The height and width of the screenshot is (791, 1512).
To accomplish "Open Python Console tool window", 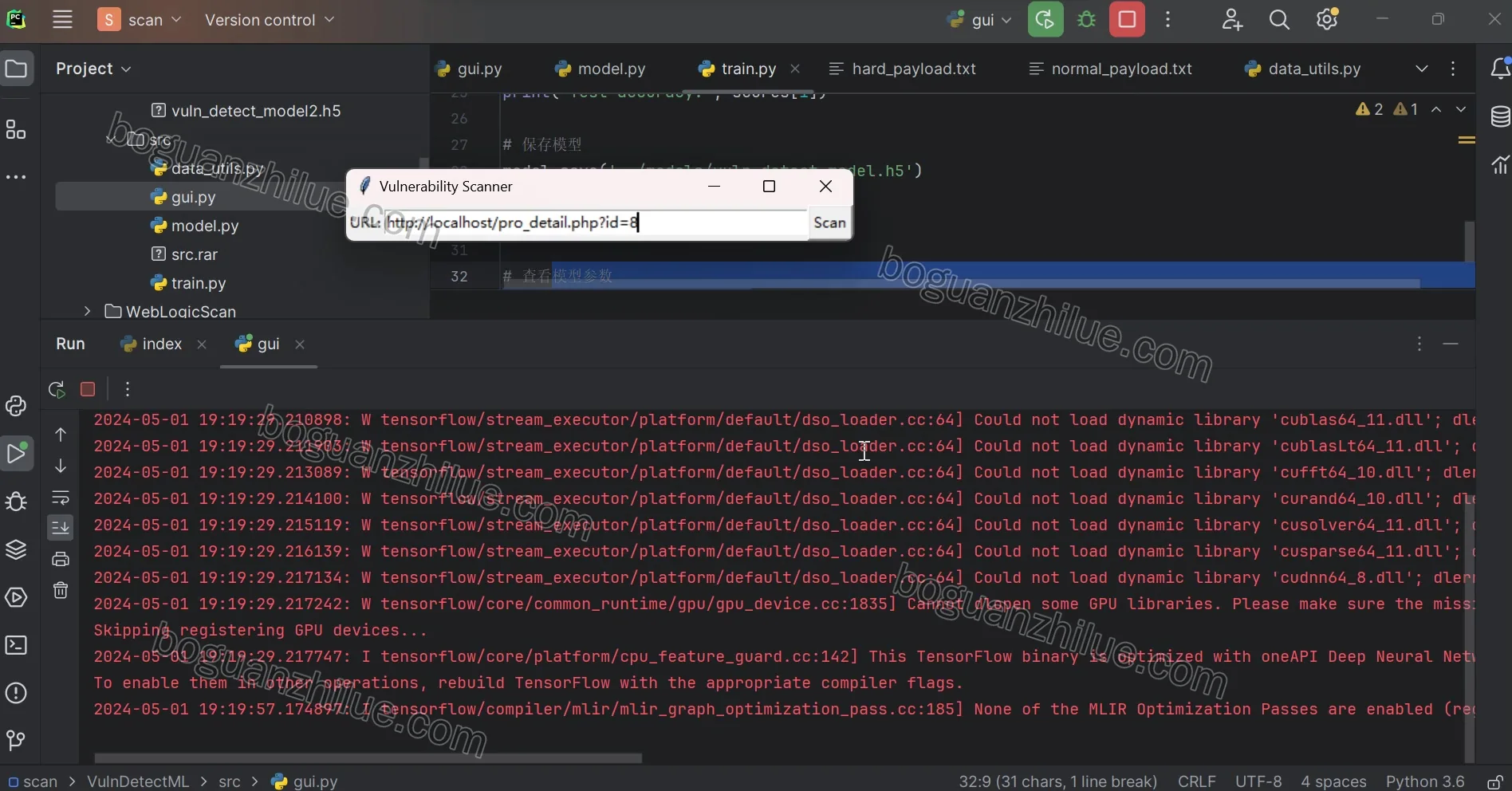I will coord(16,406).
